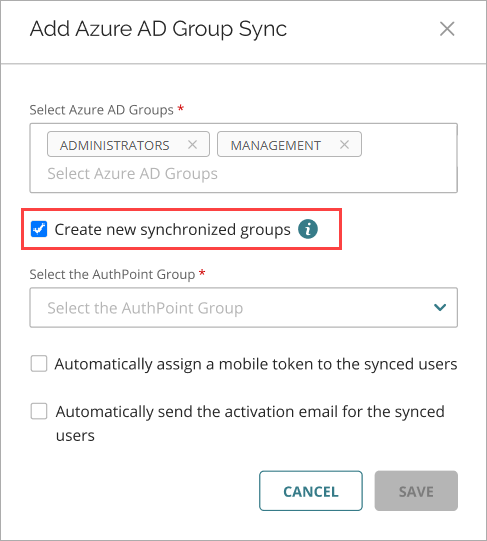This screenshot has width=487, height=541.
Task: Open info tooltip for synchronized groups
Action: (308, 229)
